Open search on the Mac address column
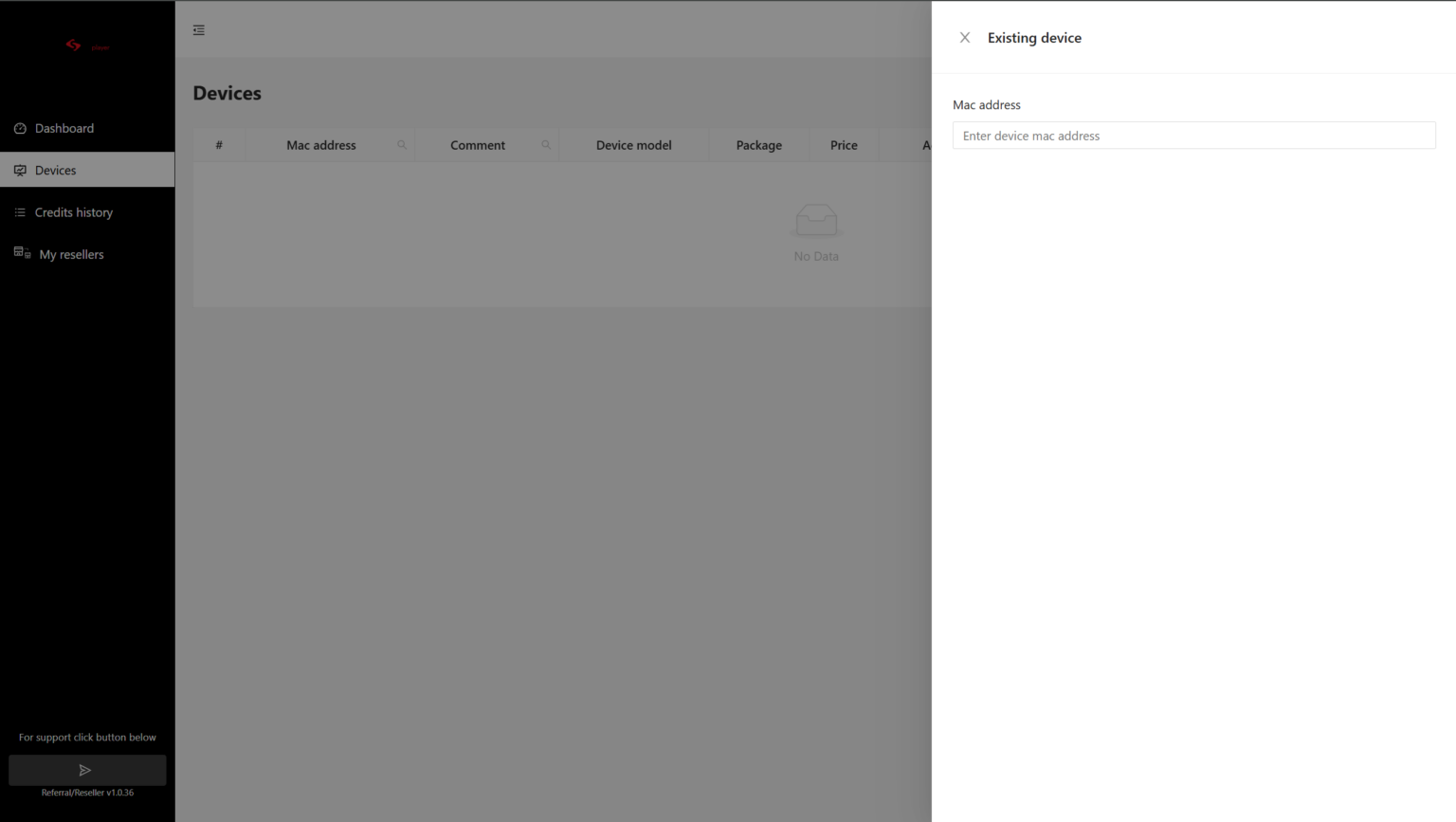This screenshot has width=1456, height=822. coord(401,144)
